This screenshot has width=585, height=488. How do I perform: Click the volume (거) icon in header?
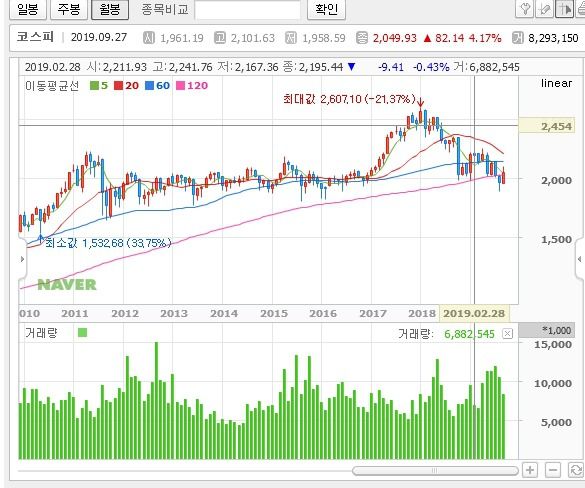tap(517, 38)
